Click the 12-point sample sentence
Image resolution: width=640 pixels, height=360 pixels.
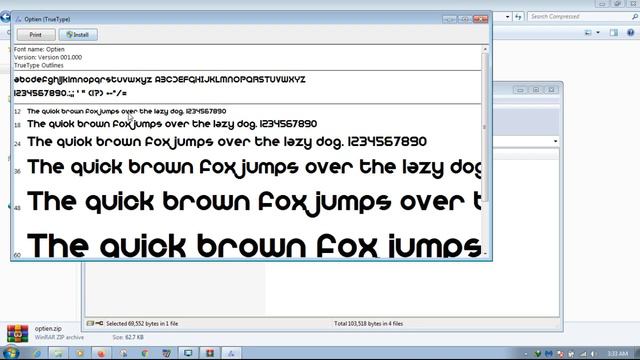click(127, 111)
